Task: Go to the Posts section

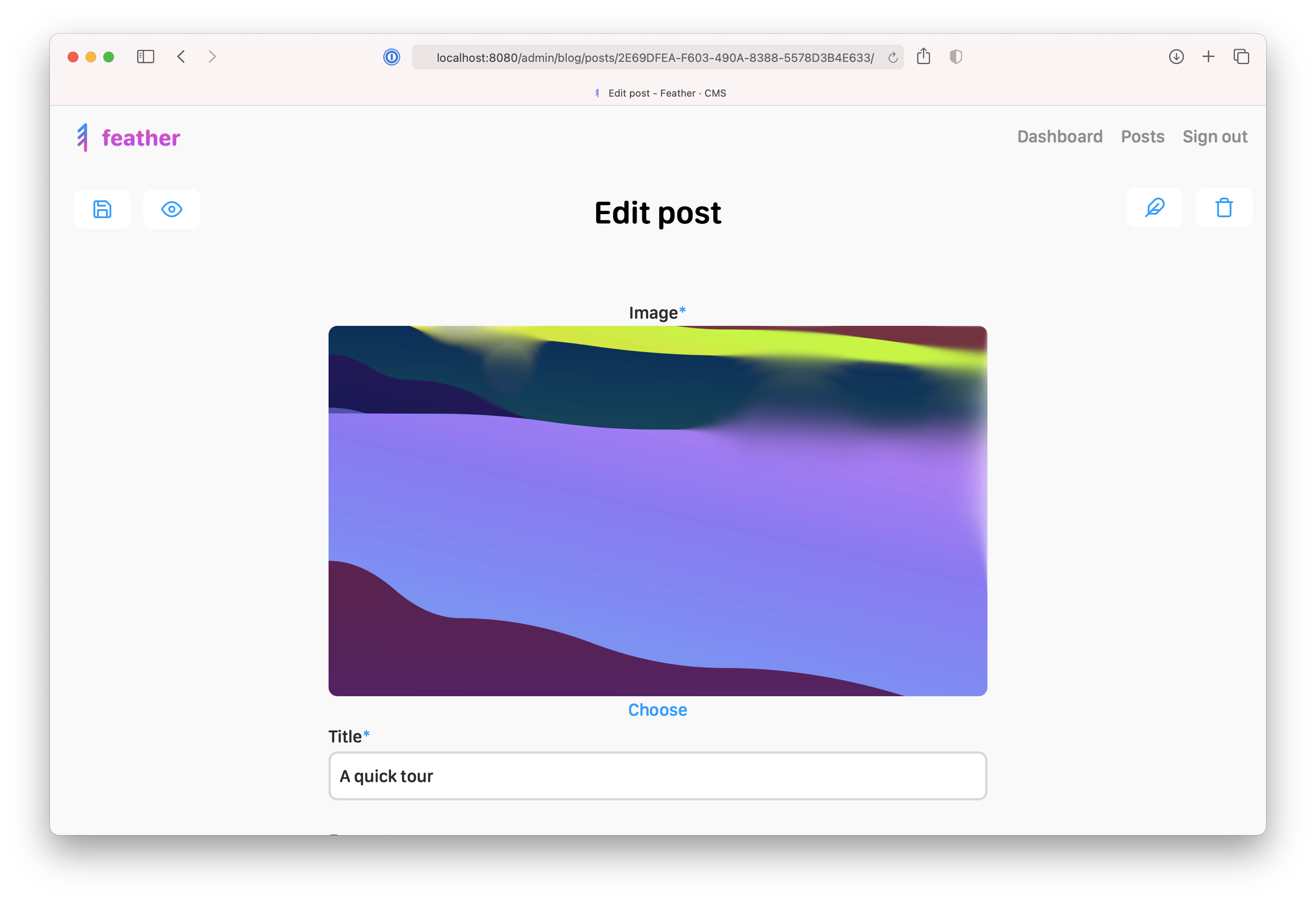Action: point(1143,137)
